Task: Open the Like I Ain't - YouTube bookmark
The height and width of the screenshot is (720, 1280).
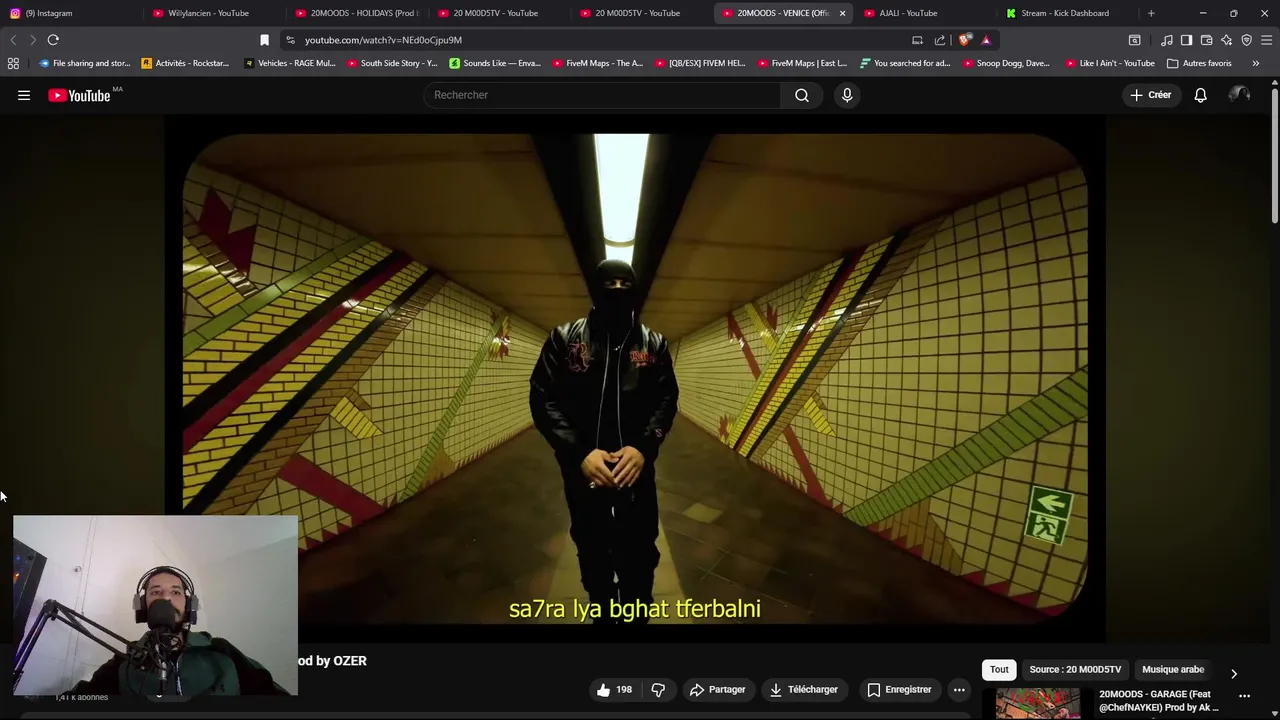Action: (x=1110, y=63)
